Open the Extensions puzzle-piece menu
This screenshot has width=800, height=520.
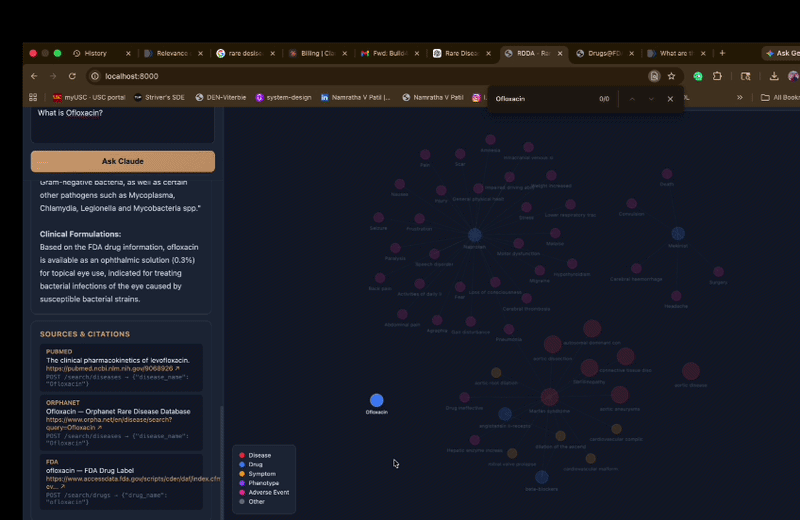pyautogui.click(x=717, y=76)
